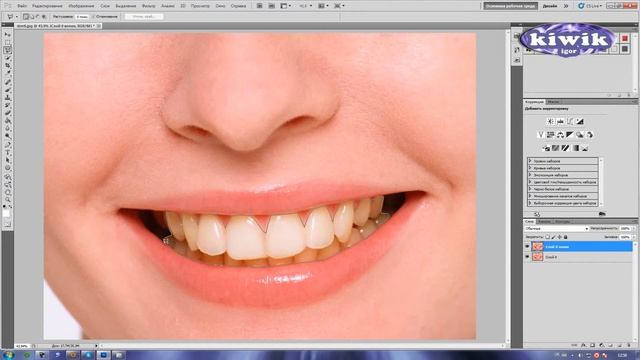640x360 pixels.
Task: Select the Brush tool
Action: (8, 90)
